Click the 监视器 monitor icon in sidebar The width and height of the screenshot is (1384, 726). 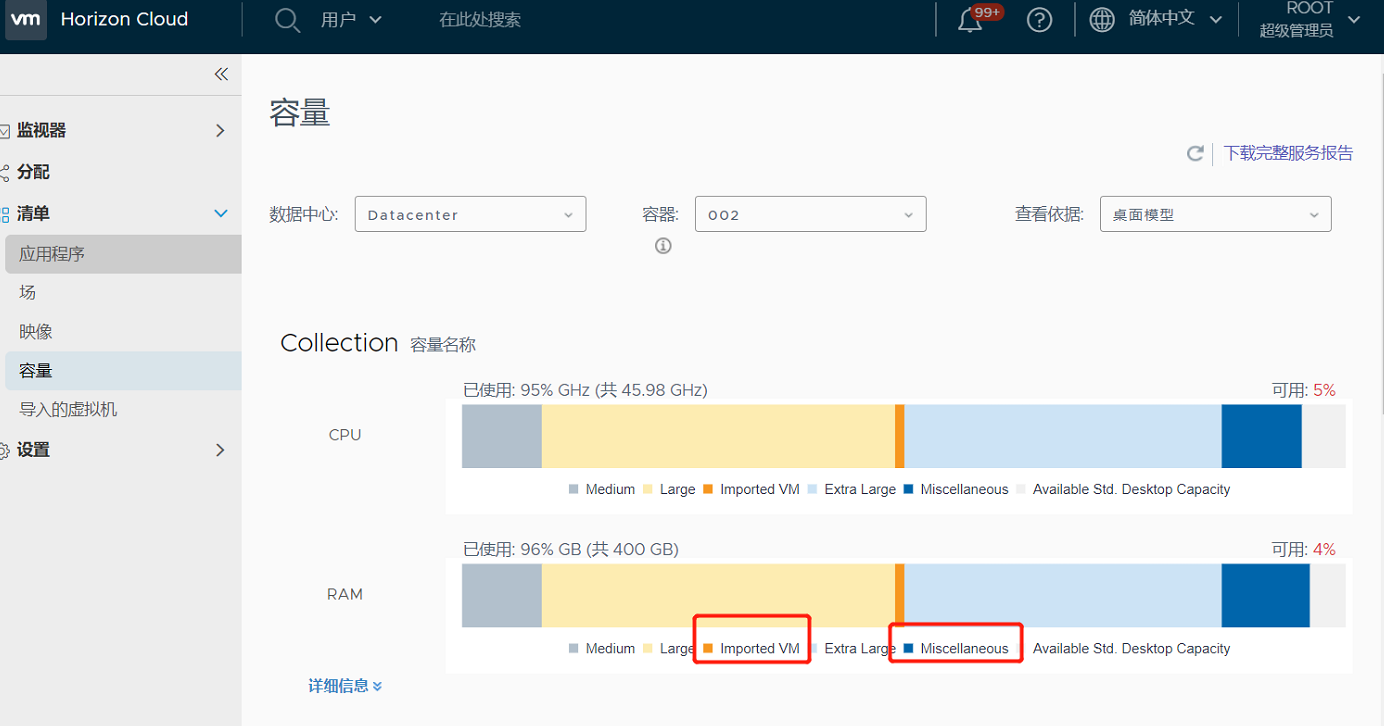click(4, 131)
